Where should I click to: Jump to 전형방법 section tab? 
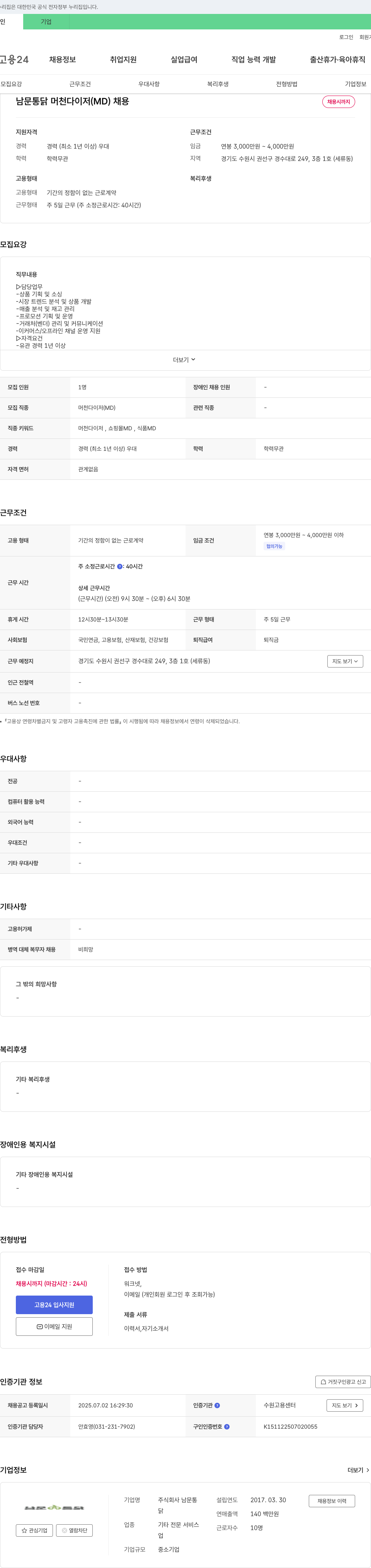[x=286, y=84]
